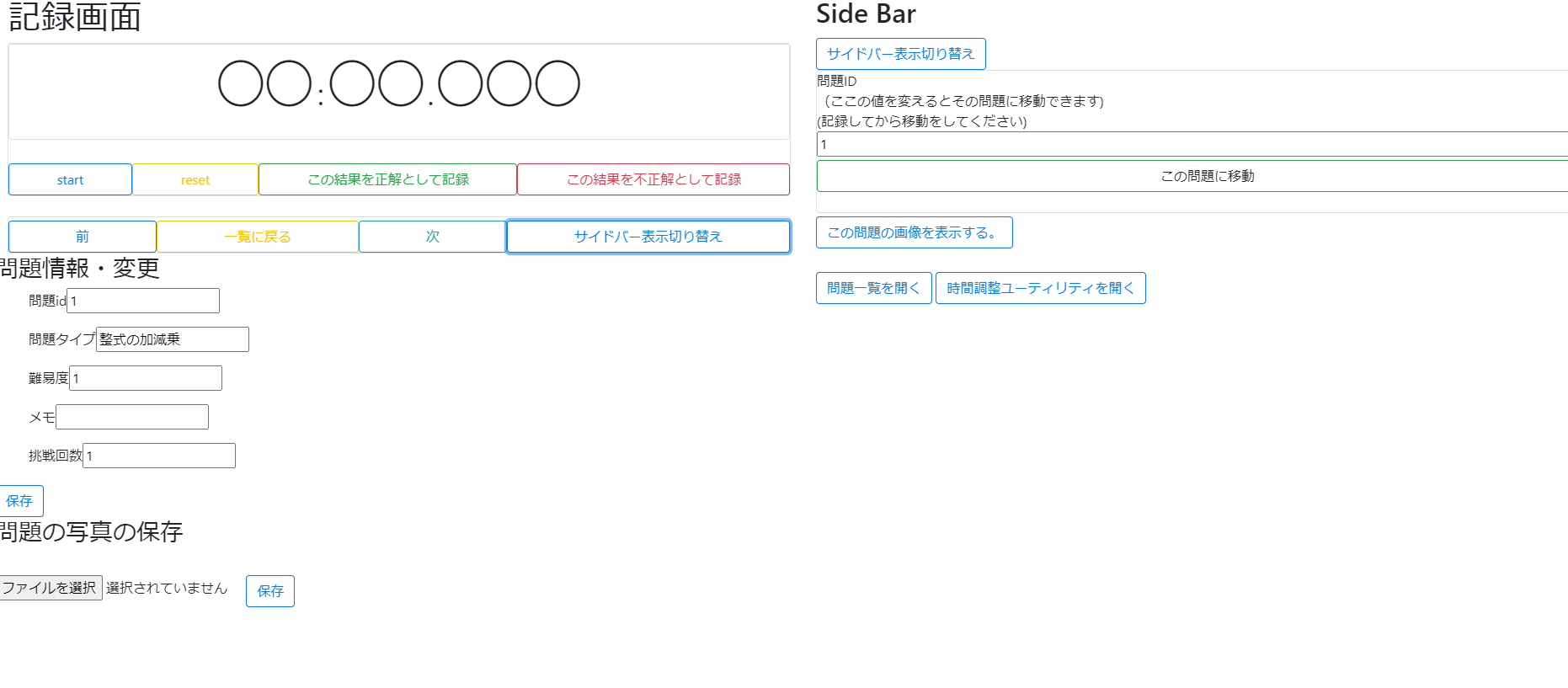Click the 記録画面 heading
The height and width of the screenshot is (688, 1568).
75,17
